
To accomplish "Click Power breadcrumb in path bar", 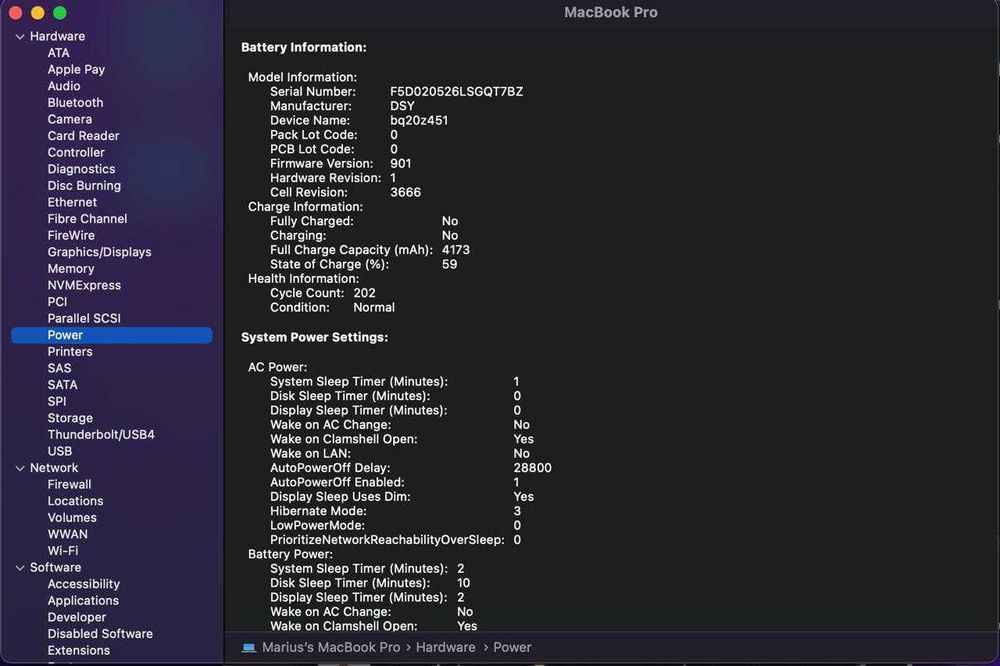I will tap(512, 647).
